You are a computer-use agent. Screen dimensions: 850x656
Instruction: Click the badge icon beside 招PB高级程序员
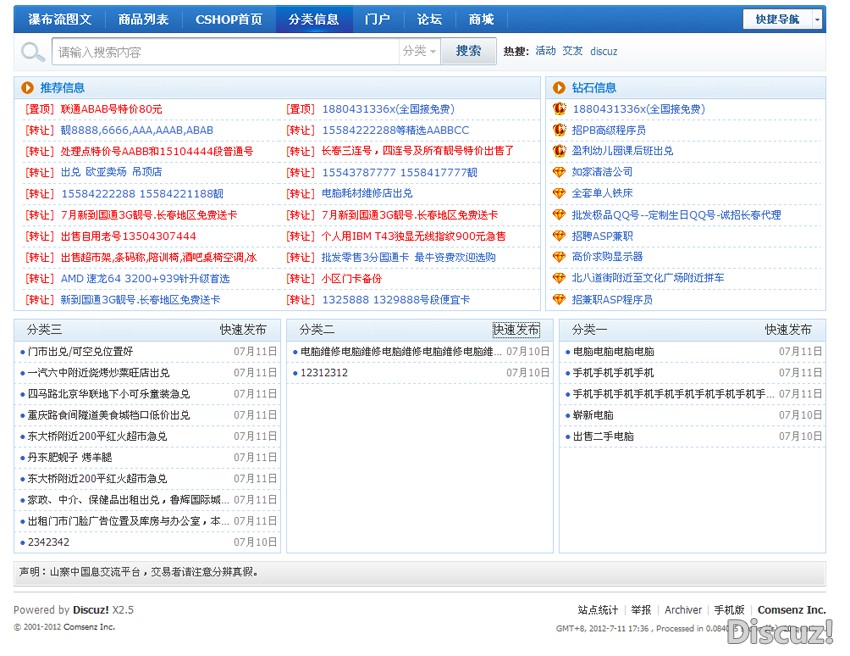(x=560, y=130)
